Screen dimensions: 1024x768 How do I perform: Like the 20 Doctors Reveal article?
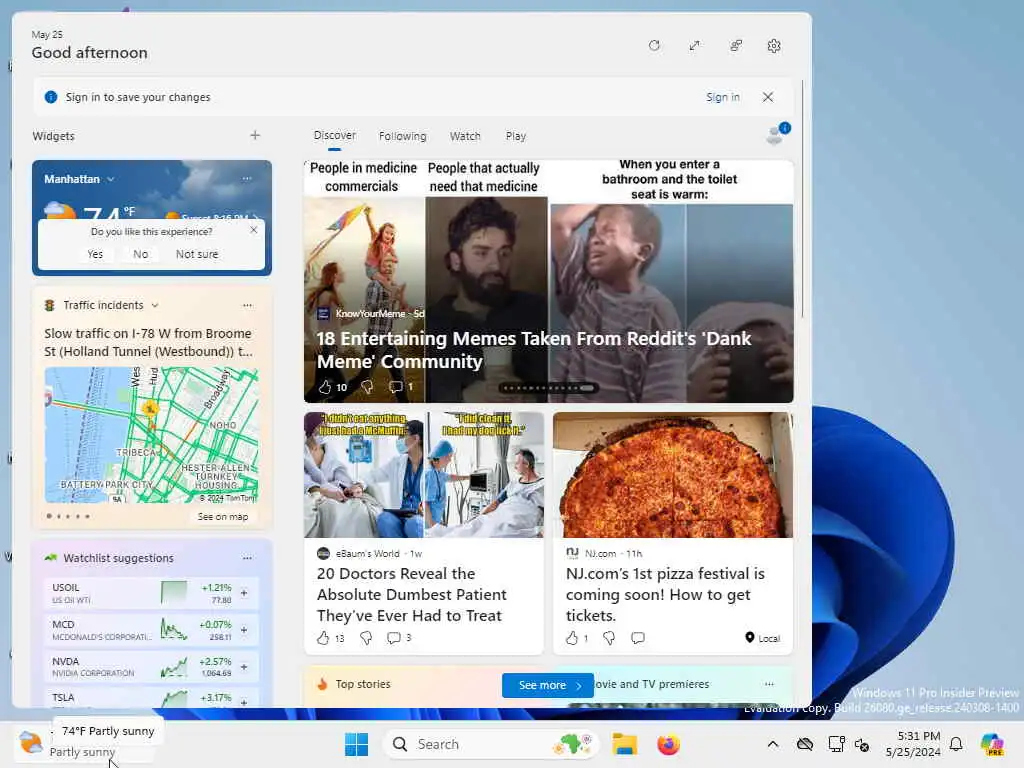coord(323,638)
